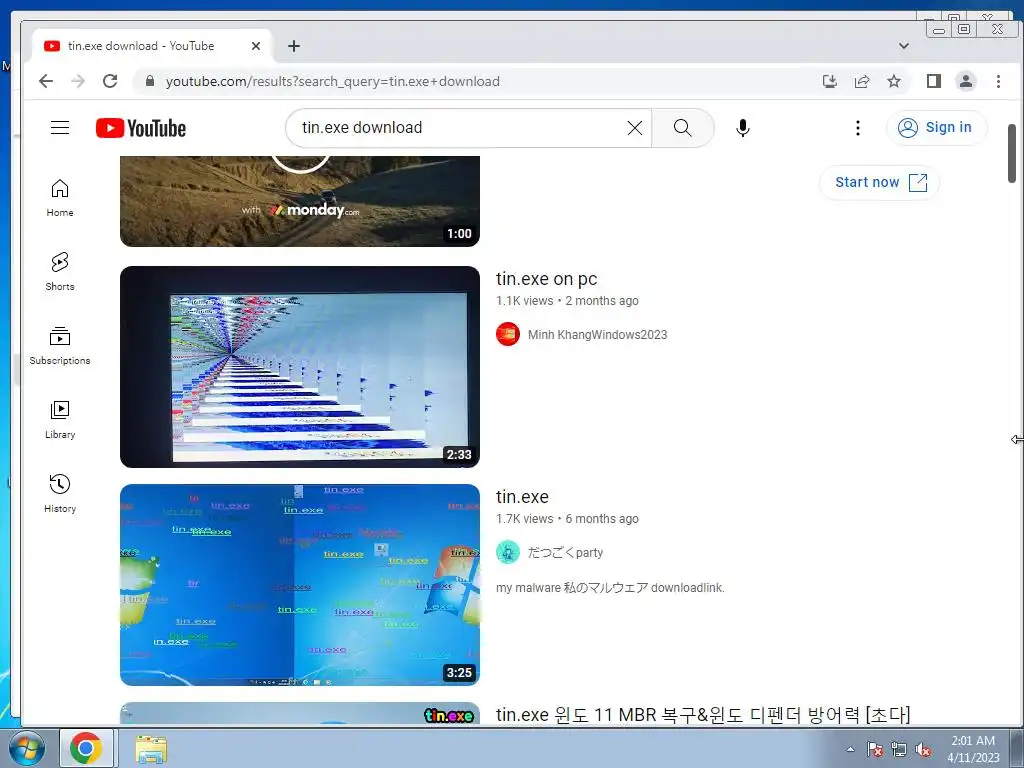Click browser Back arrow
Image resolution: width=1024 pixels, height=768 pixels.
pyautogui.click(x=46, y=81)
